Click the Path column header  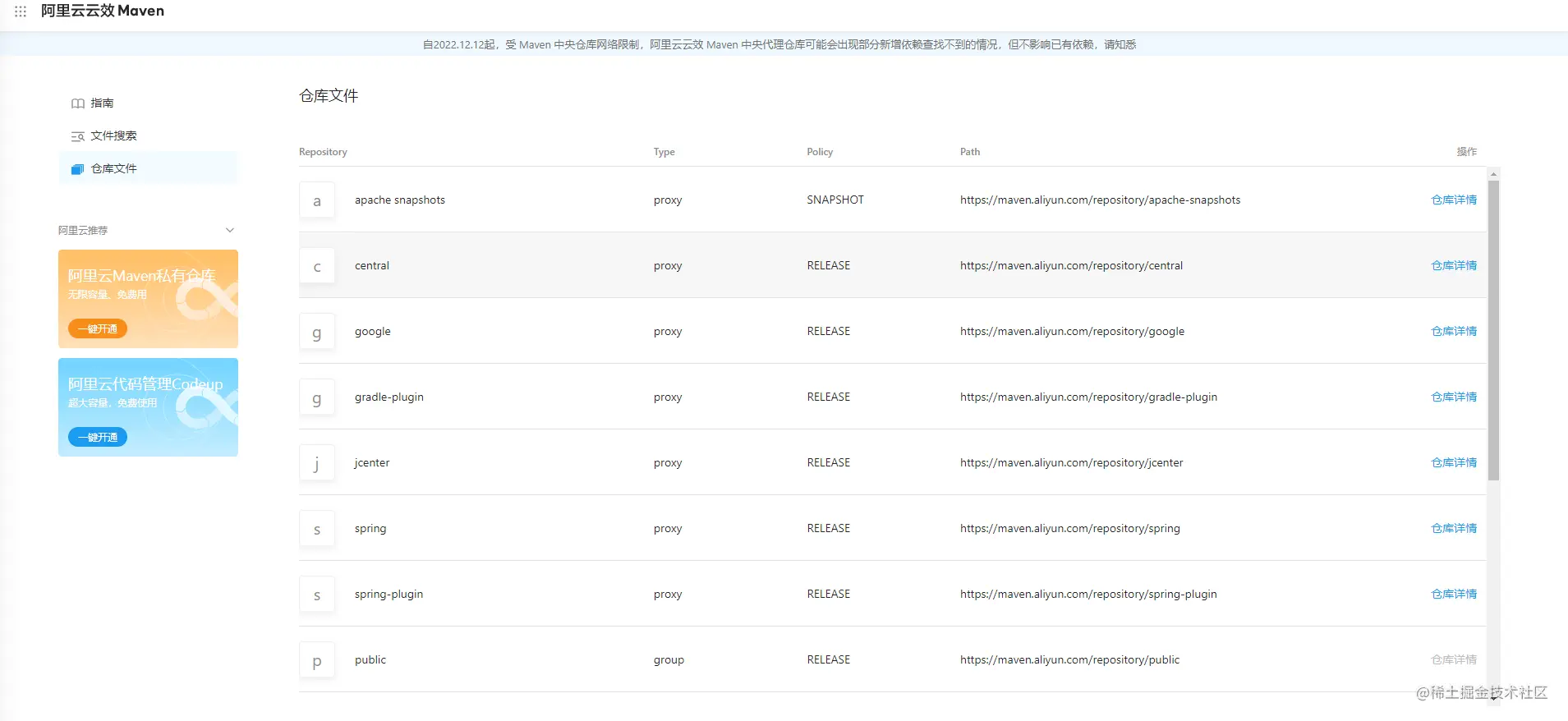click(x=970, y=152)
